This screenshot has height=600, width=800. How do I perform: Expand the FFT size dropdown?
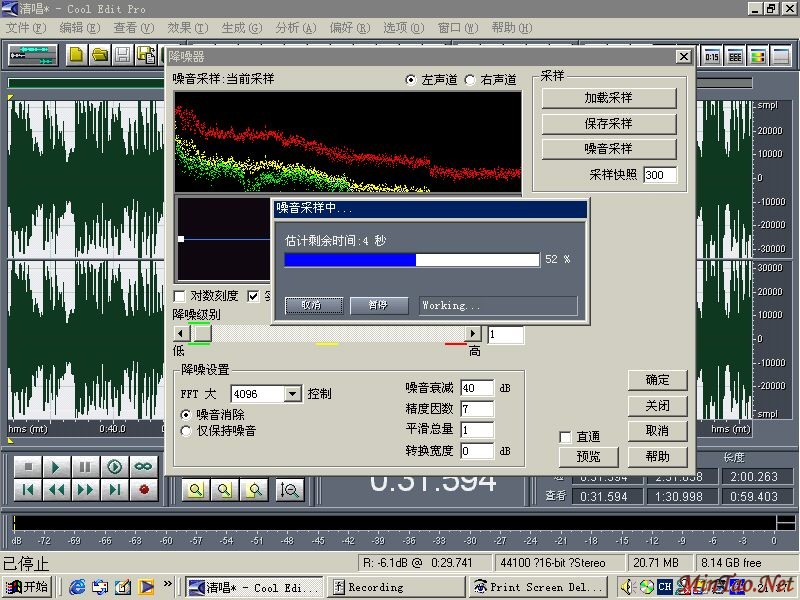(x=292, y=394)
